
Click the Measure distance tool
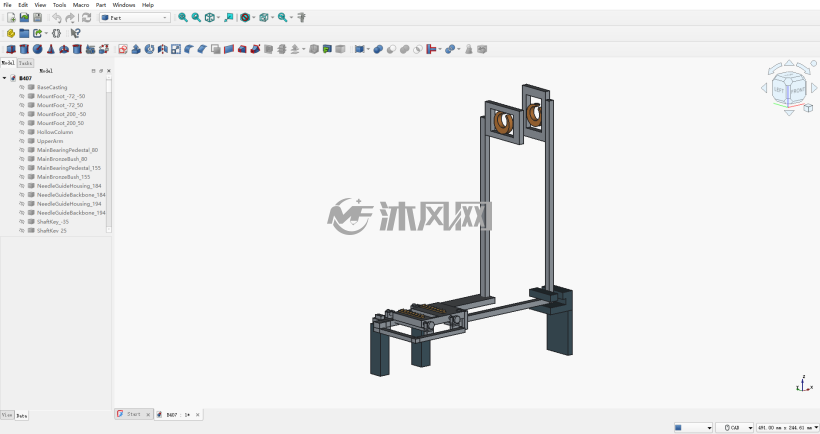302,17
